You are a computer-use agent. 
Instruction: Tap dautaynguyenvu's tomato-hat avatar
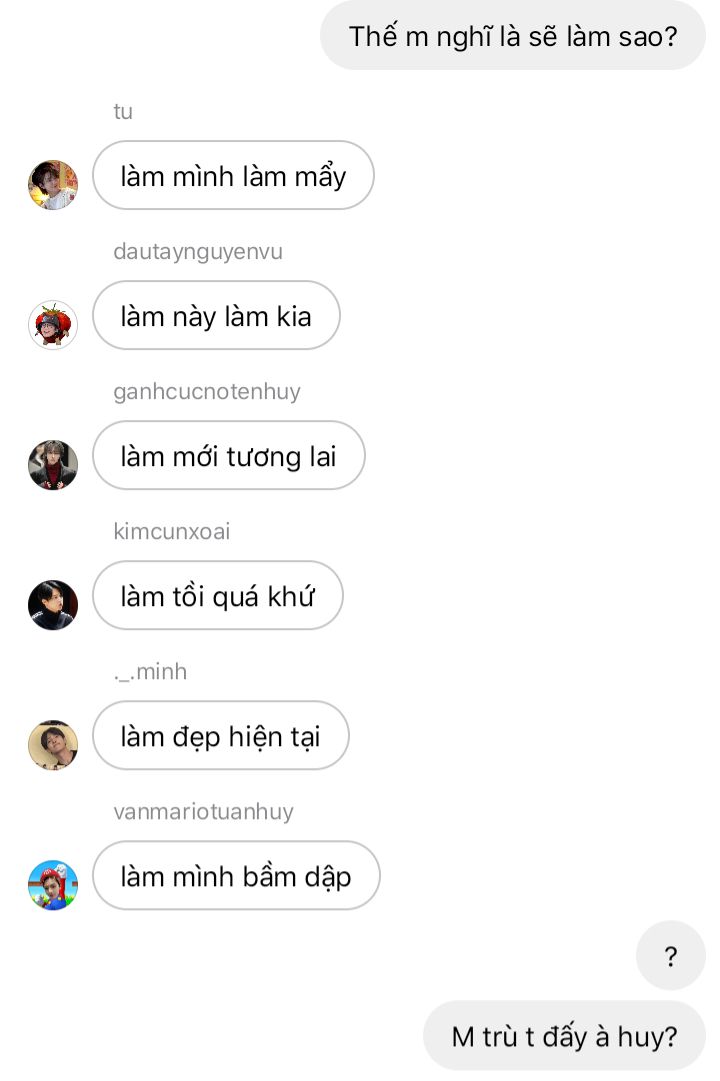[52, 325]
